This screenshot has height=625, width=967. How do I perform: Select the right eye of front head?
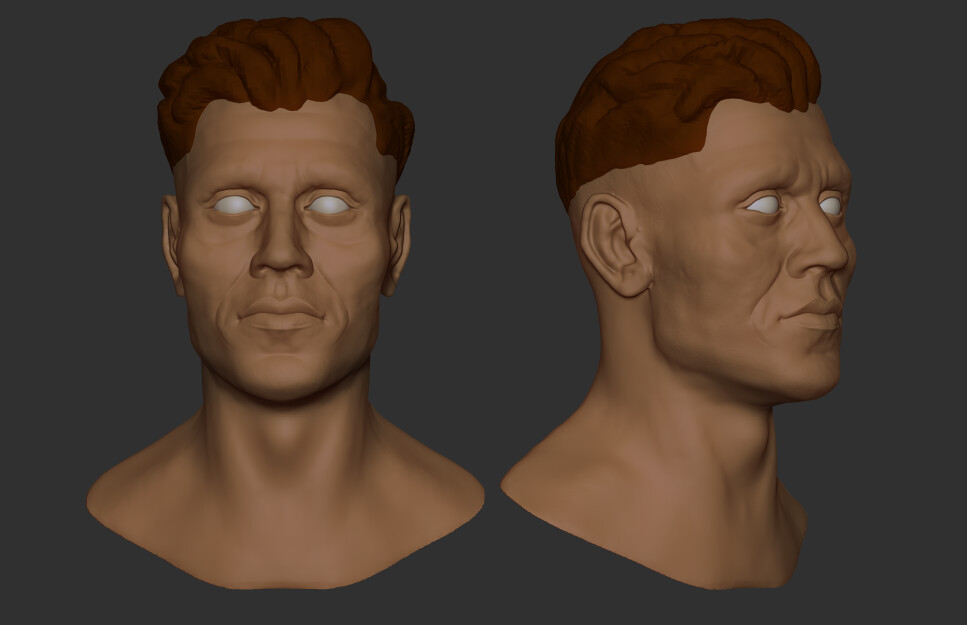click(x=330, y=202)
